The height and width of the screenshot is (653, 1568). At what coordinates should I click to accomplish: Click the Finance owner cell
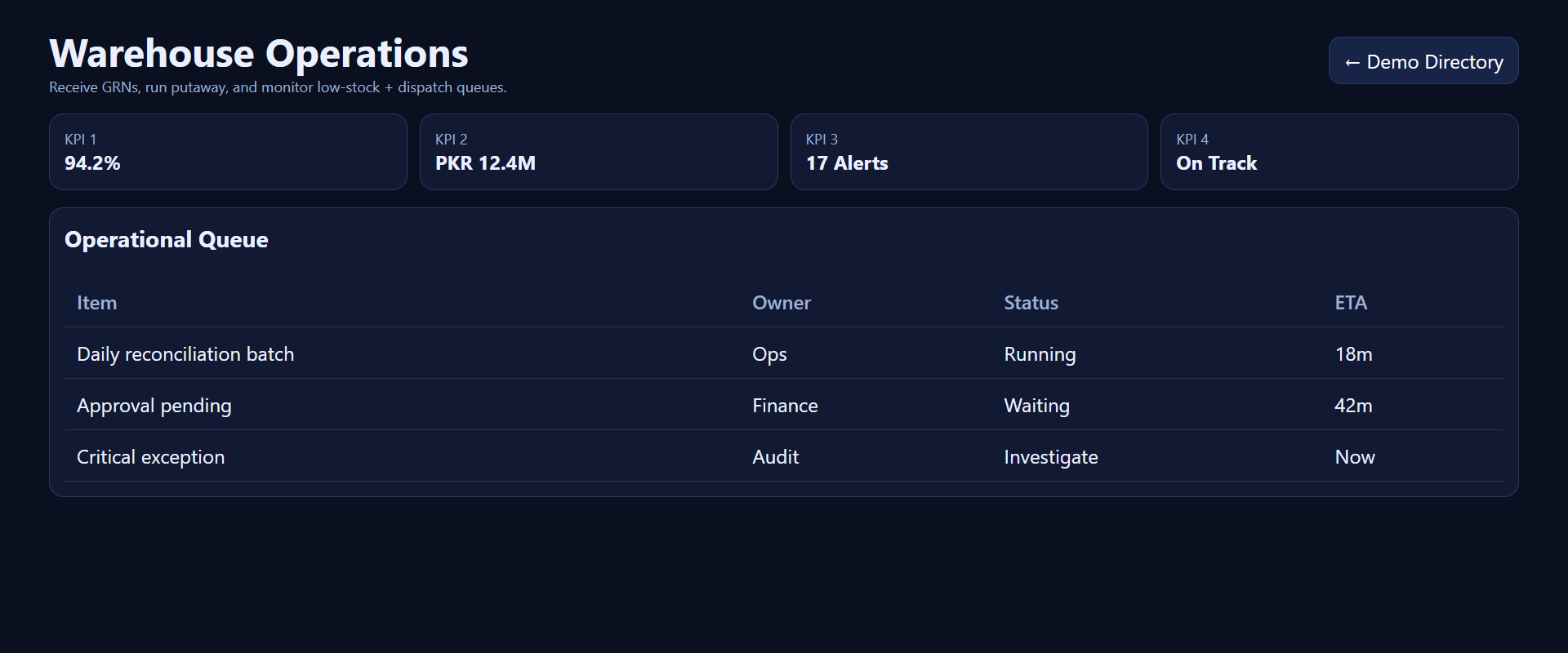[x=785, y=406]
